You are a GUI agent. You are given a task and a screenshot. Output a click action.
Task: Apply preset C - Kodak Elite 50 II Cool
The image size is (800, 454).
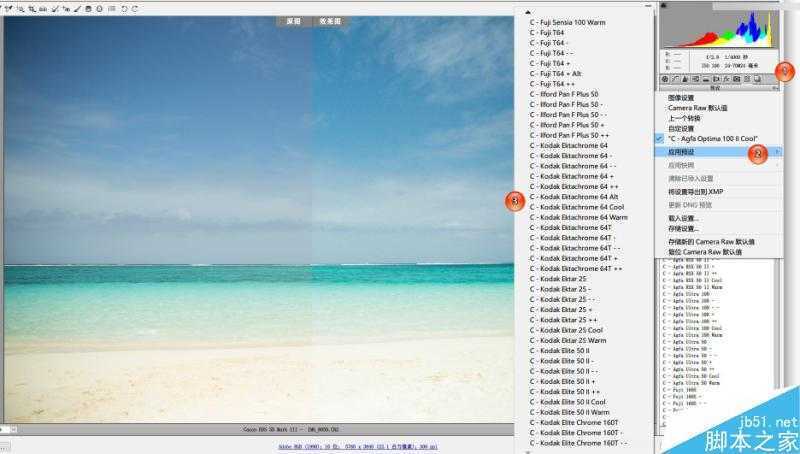(567, 402)
